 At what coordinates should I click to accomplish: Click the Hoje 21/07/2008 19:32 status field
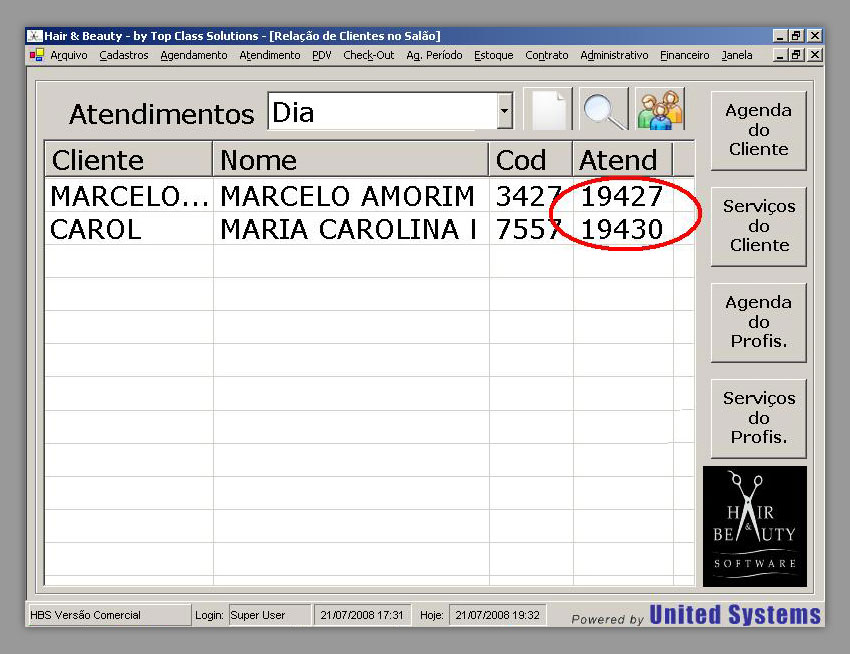(497, 615)
